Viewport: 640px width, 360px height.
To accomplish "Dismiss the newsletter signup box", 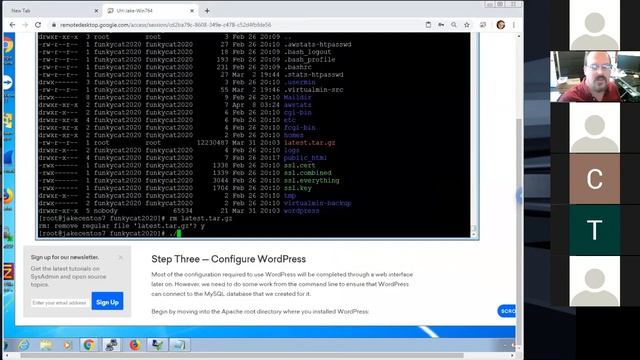I will tap(120, 257).
